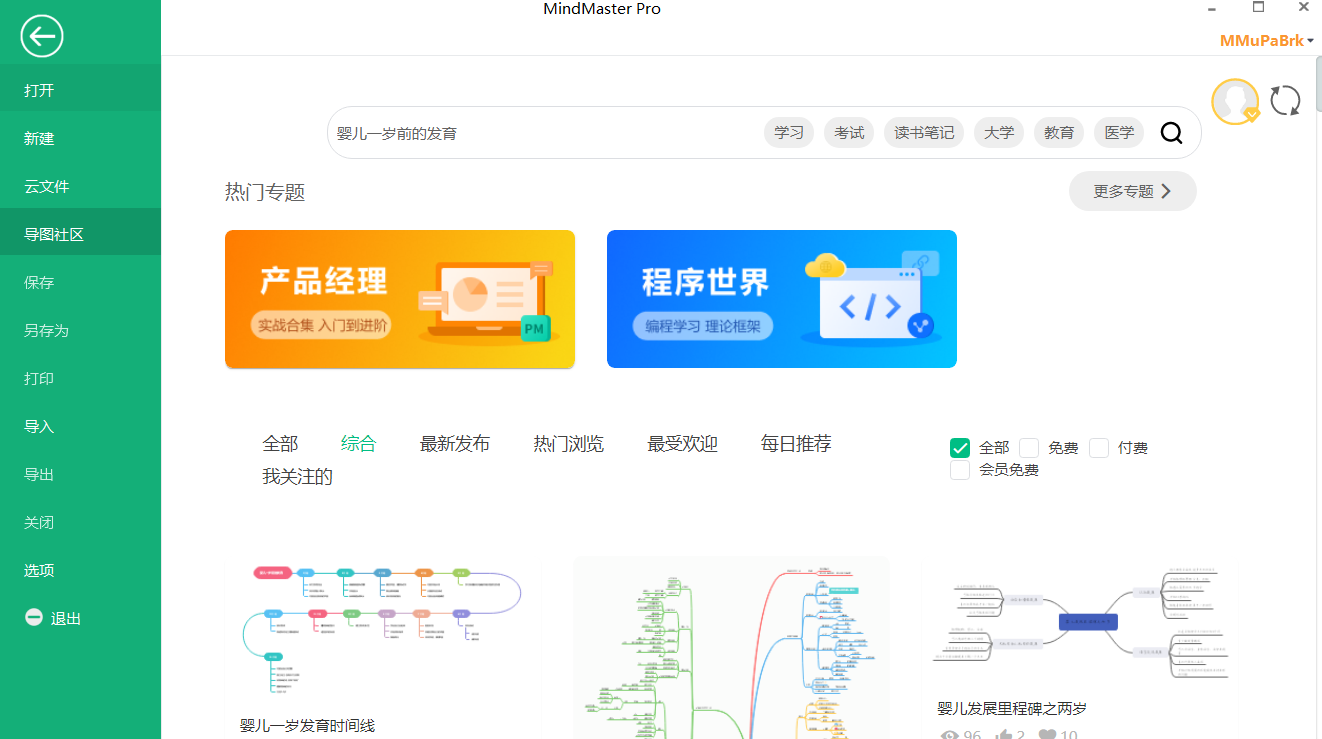Go to 云文件 in sidebar
This screenshot has width=1322, height=739.
click(x=80, y=186)
